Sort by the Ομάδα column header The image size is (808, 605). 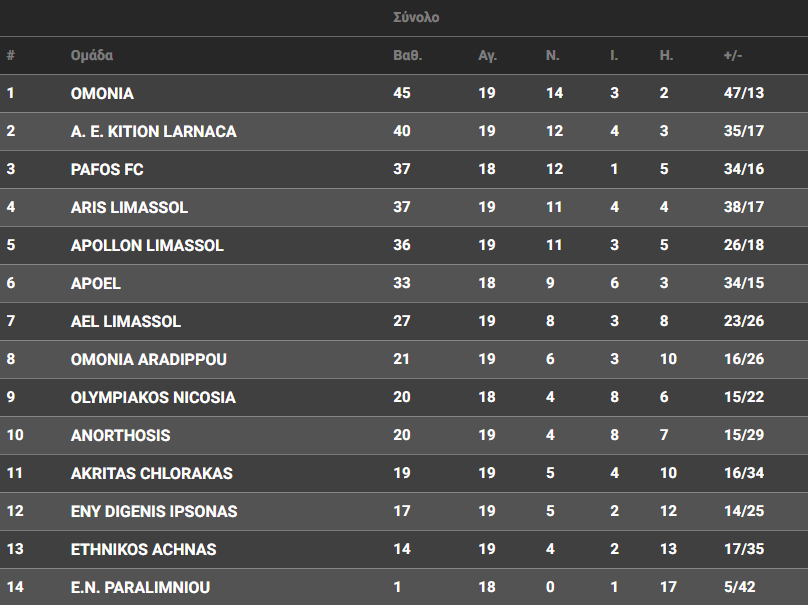click(92, 55)
